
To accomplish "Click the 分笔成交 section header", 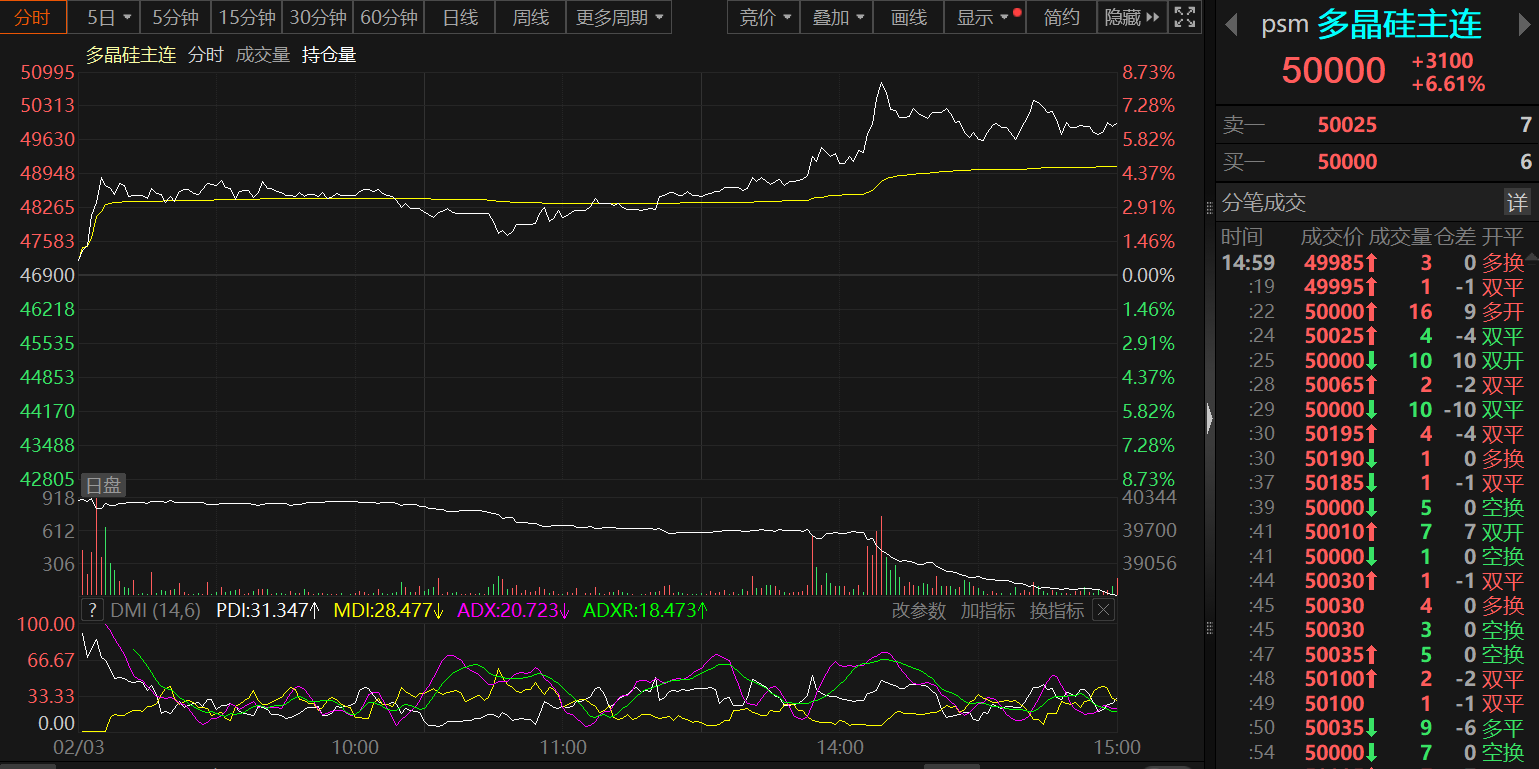I will pyautogui.click(x=1264, y=203).
